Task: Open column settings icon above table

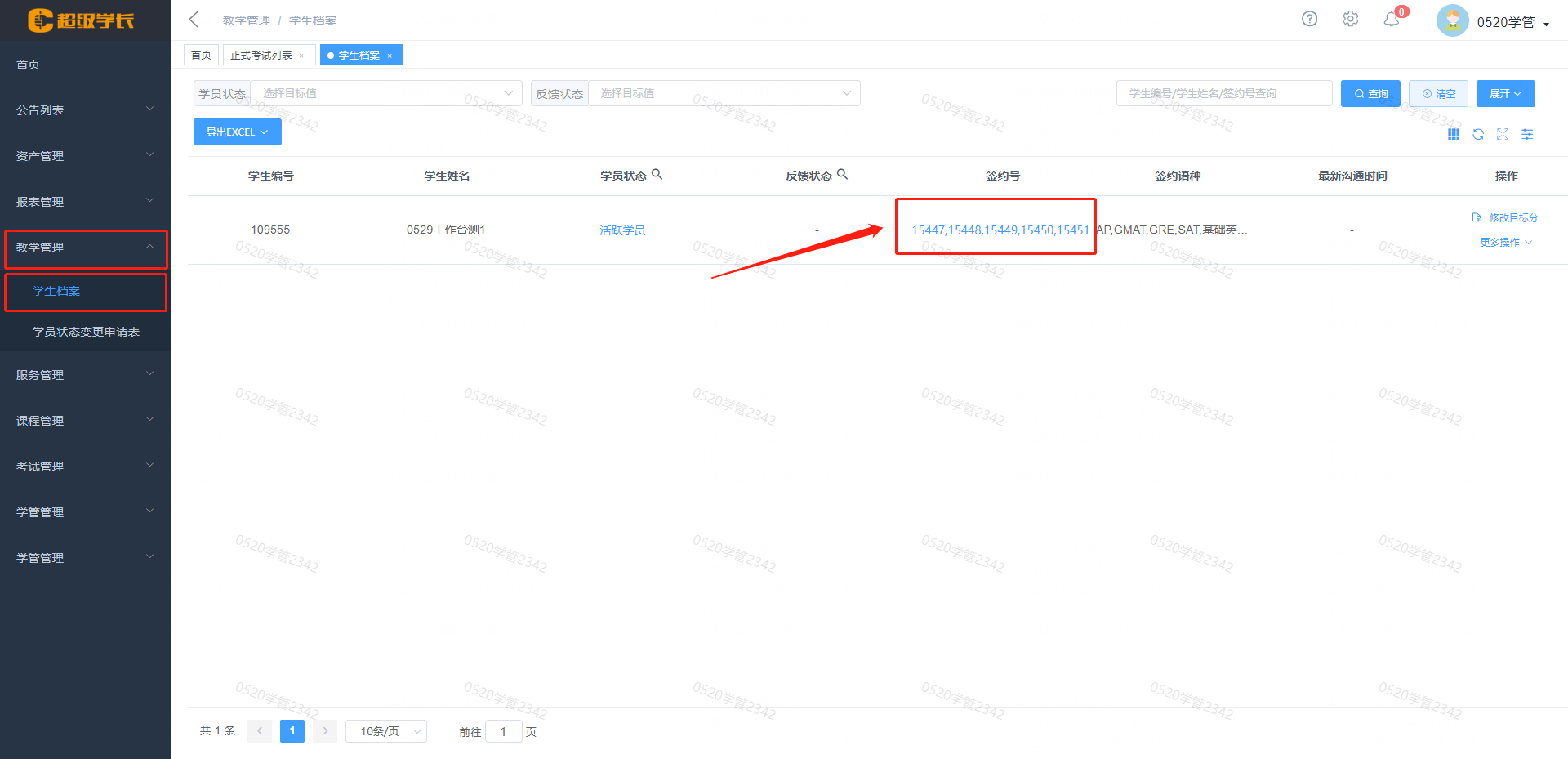Action: coord(1527,134)
